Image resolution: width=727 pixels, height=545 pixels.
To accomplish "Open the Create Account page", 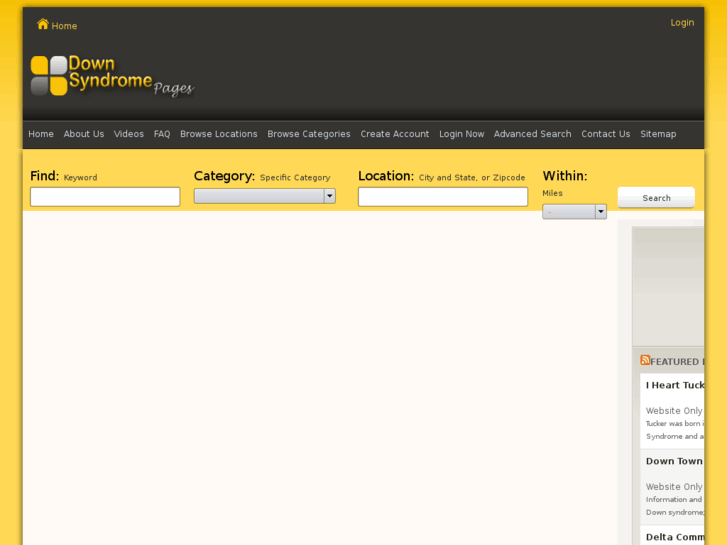I will click(395, 134).
